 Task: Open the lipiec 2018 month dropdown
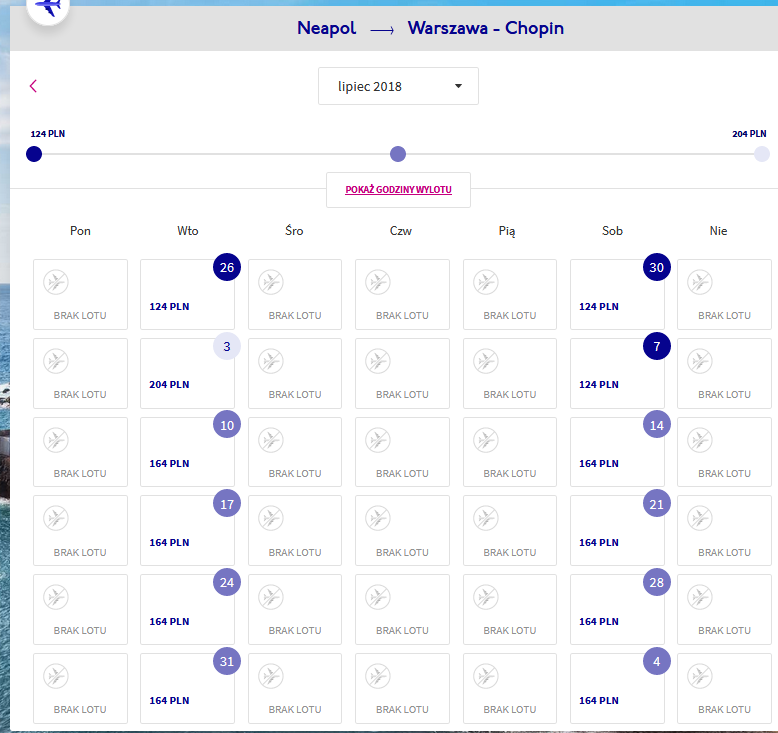[x=398, y=86]
